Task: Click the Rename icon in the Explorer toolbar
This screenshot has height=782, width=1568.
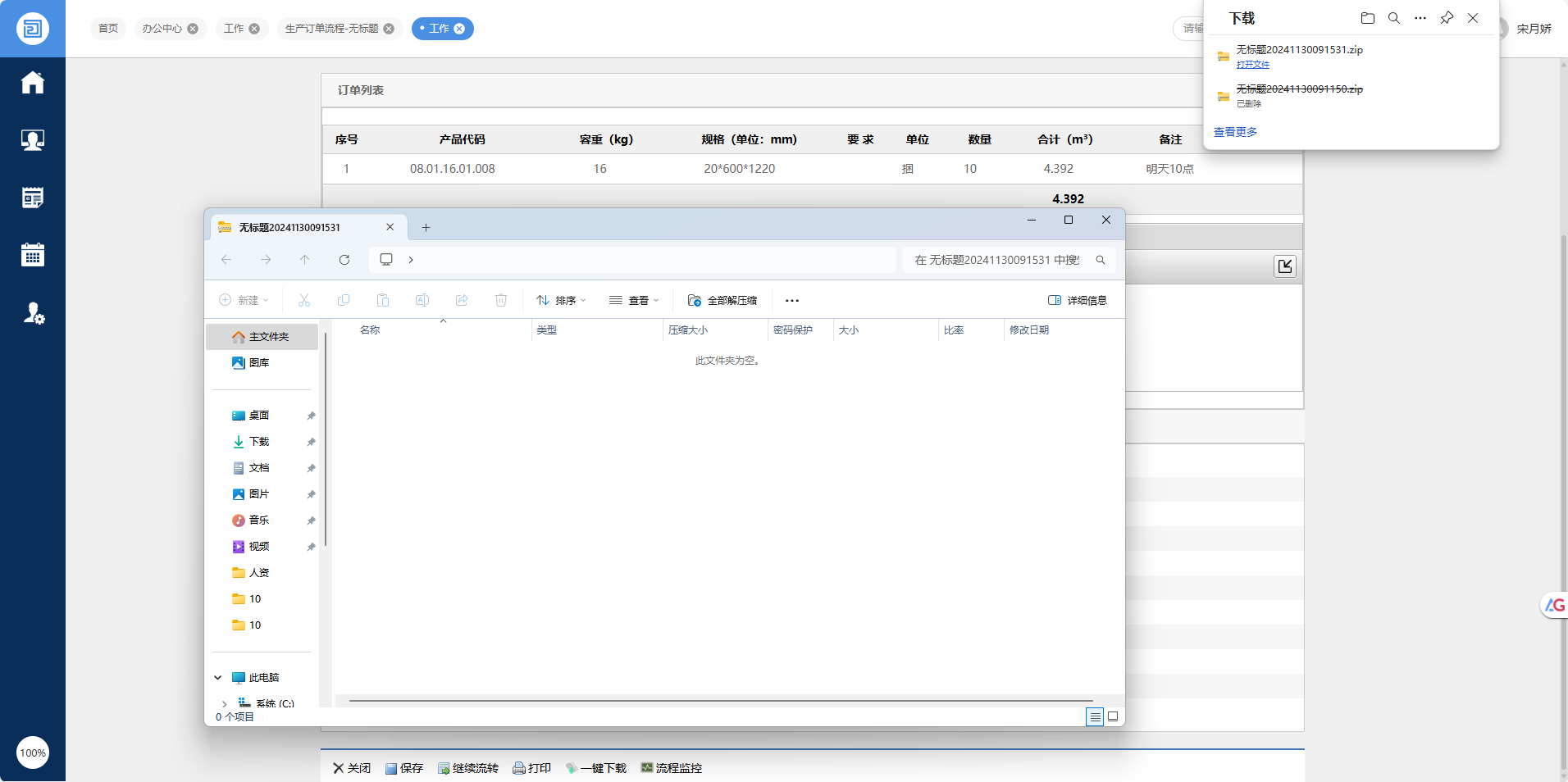Action: pos(422,300)
